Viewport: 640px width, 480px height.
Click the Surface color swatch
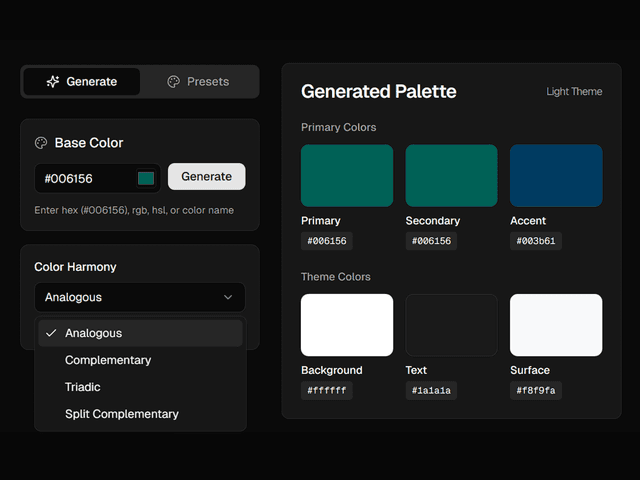[x=556, y=325]
